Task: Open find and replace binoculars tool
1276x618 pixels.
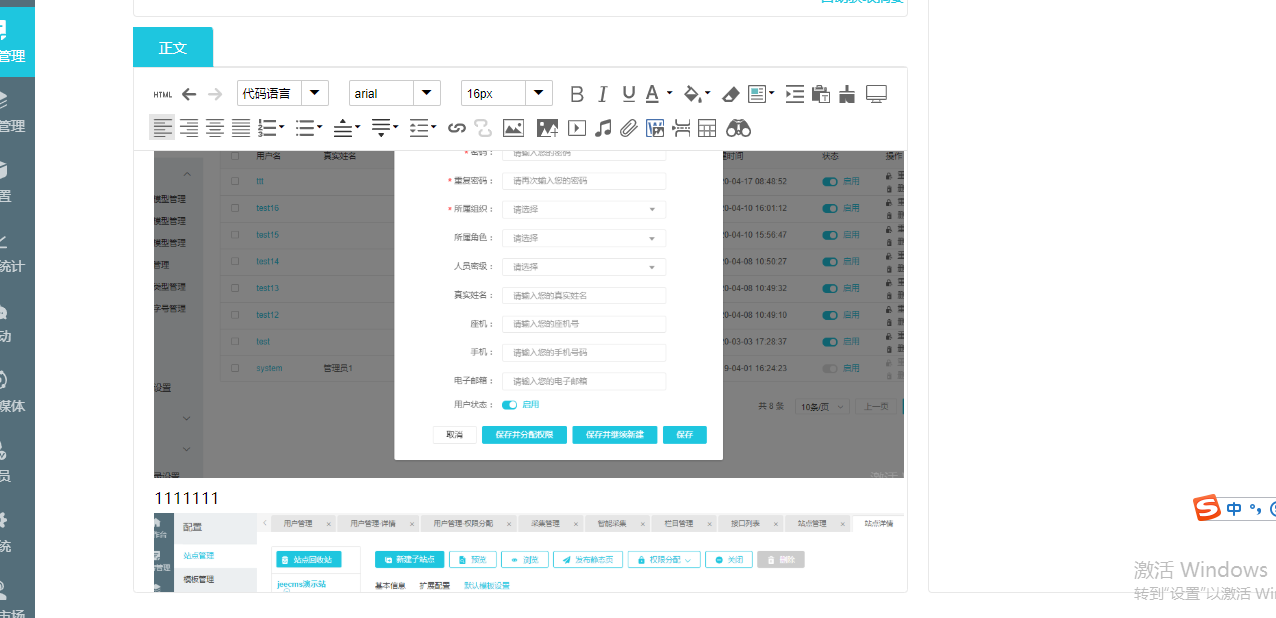Action: click(x=738, y=128)
